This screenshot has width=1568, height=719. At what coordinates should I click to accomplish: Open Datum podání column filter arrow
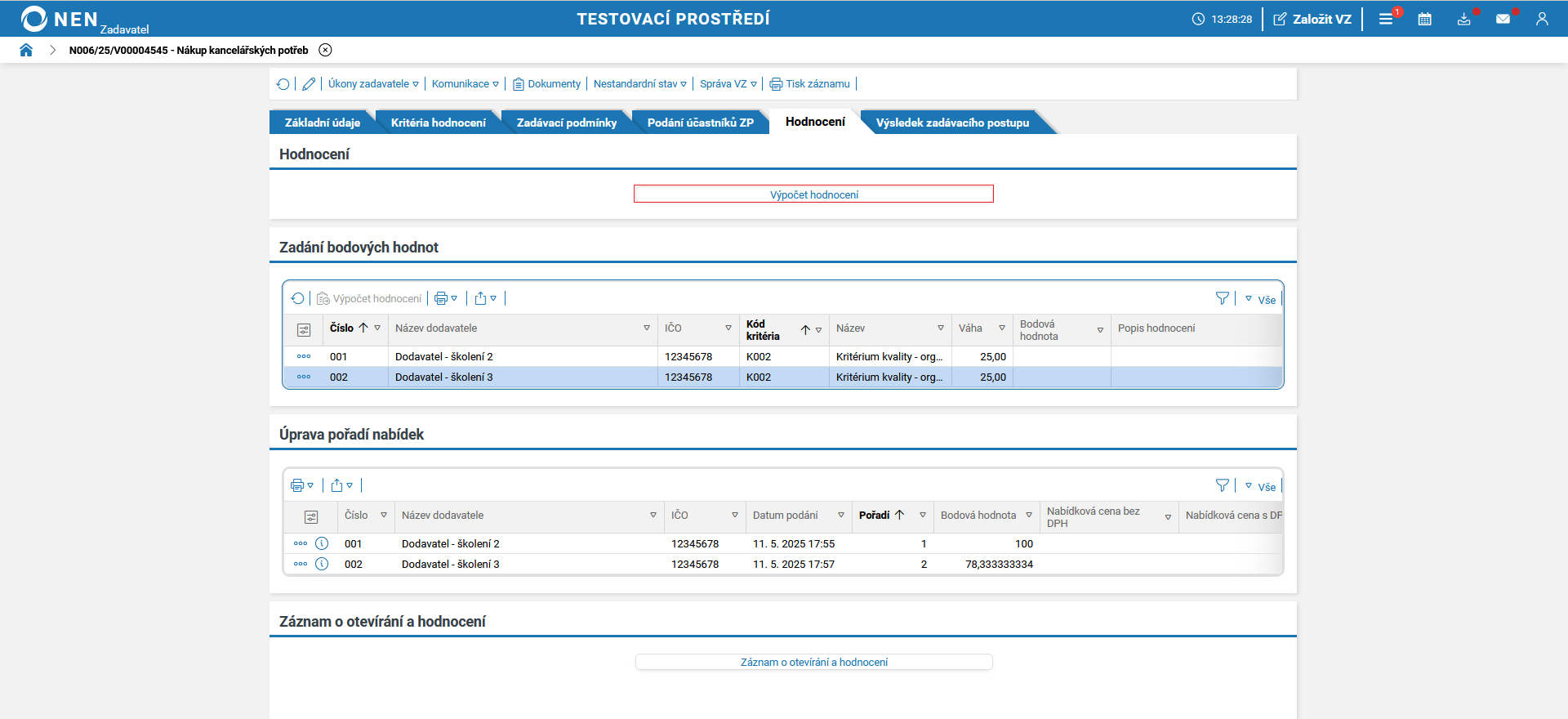[x=841, y=516]
